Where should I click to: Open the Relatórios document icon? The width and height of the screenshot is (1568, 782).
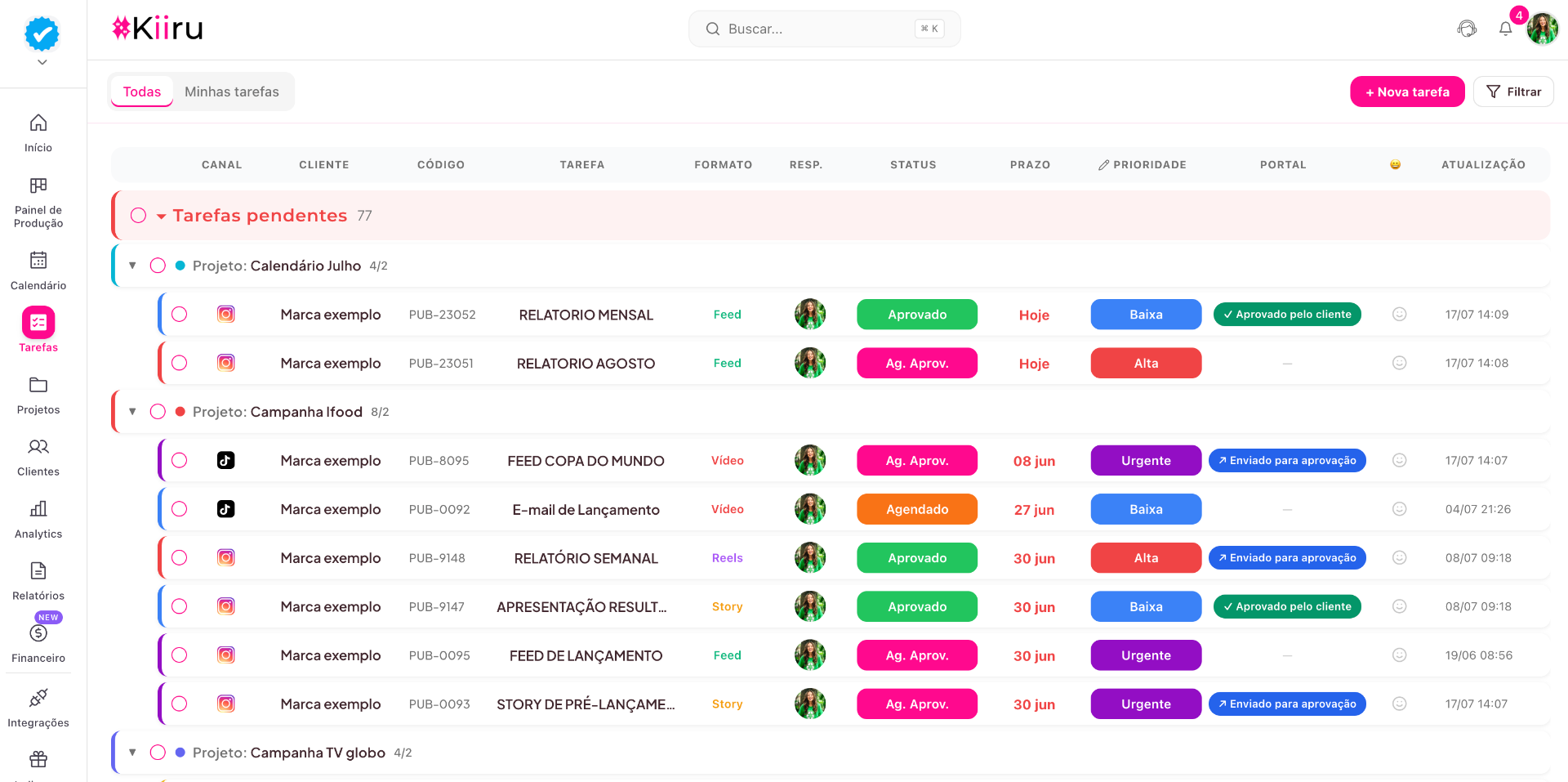coord(38,571)
